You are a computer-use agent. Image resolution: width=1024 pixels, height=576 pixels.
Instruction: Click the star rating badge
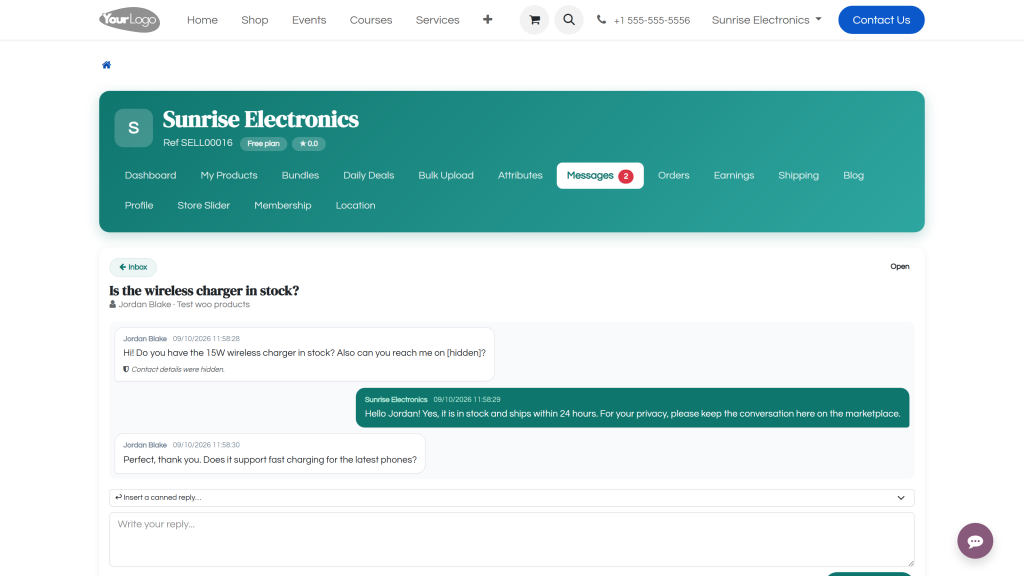click(x=308, y=144)
